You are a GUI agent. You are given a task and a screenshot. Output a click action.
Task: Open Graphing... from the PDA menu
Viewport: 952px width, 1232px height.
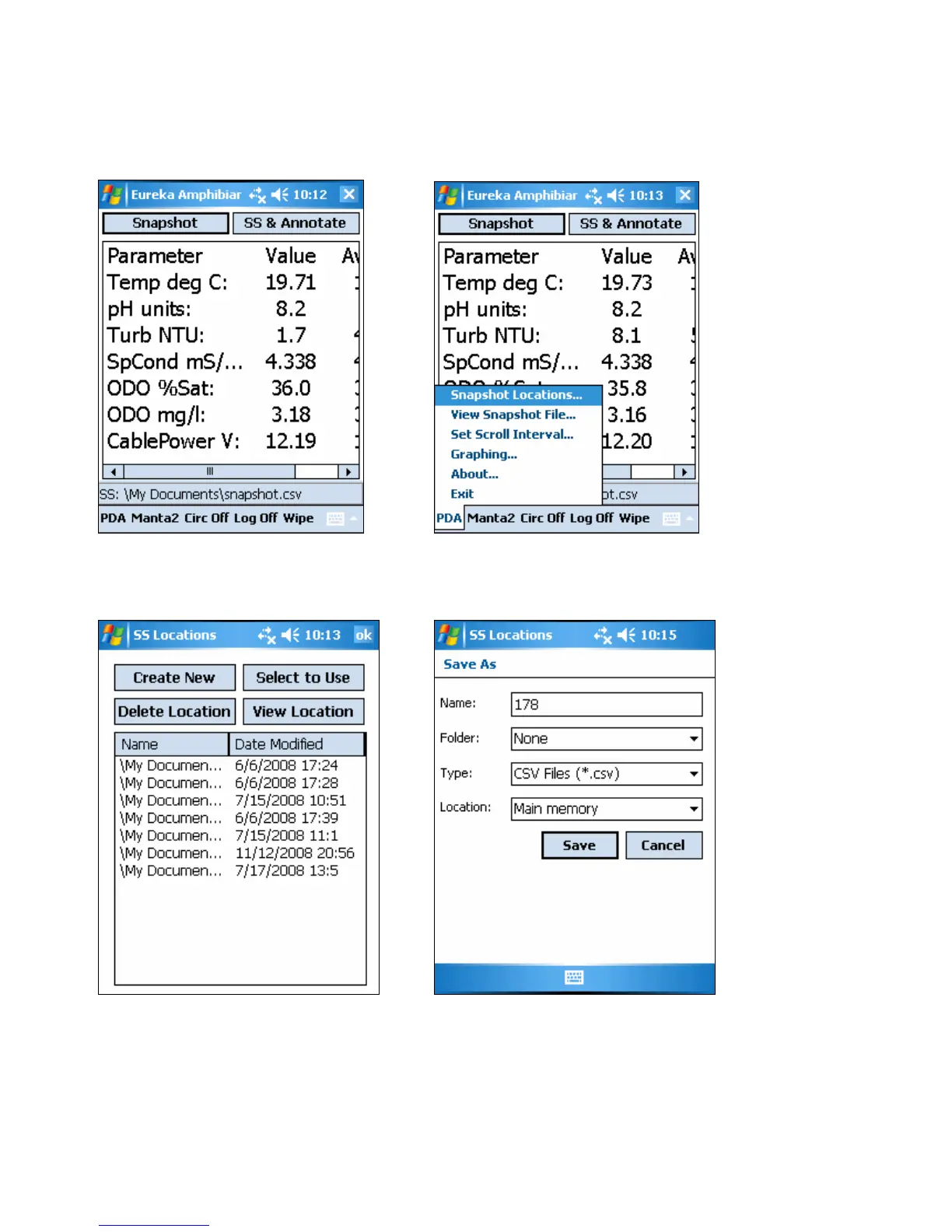(519, 454)
